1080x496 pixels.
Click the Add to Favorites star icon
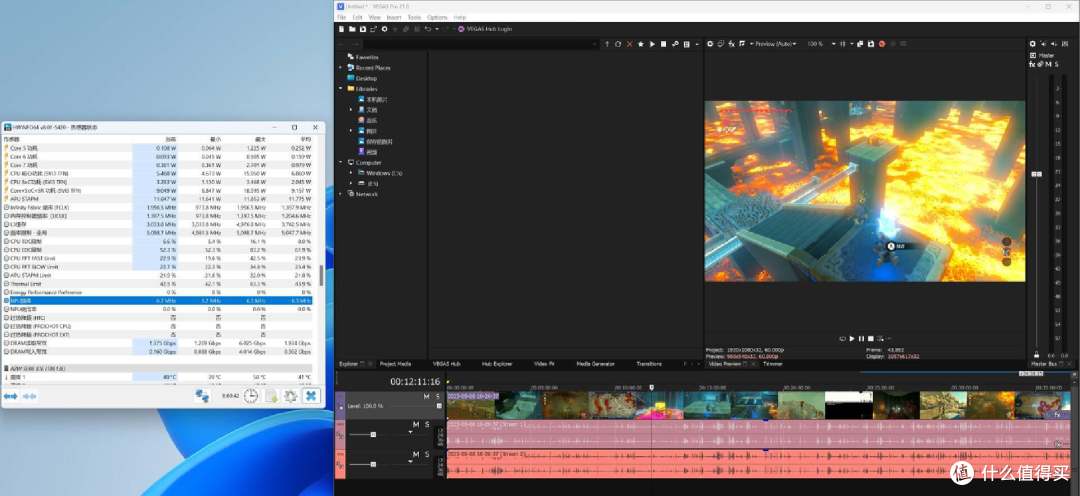point(641,44)
